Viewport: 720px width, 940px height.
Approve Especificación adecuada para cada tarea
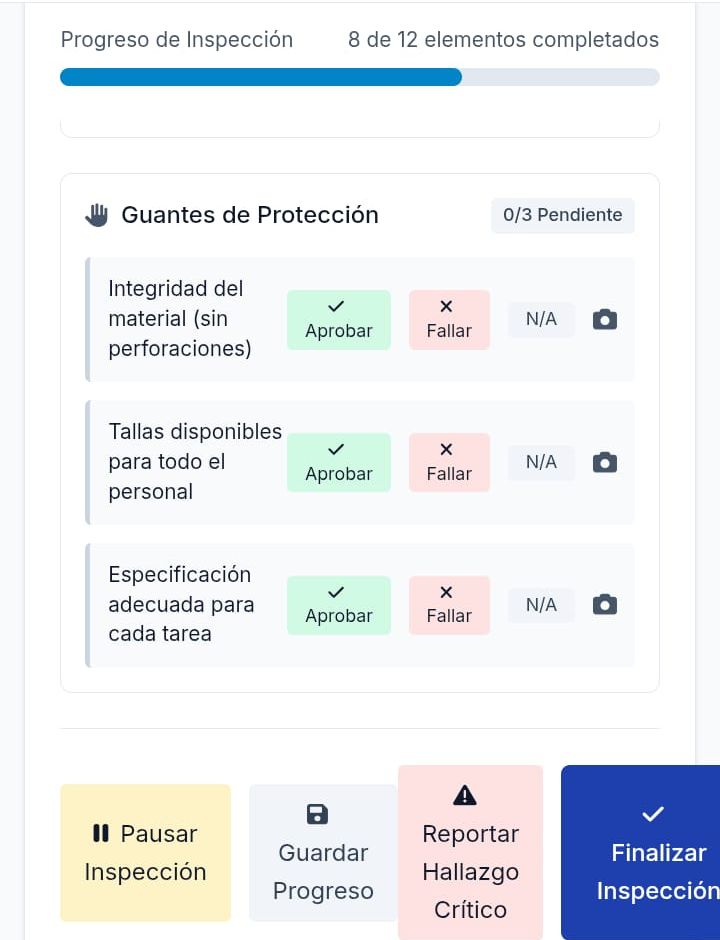(x=338, y=605)
